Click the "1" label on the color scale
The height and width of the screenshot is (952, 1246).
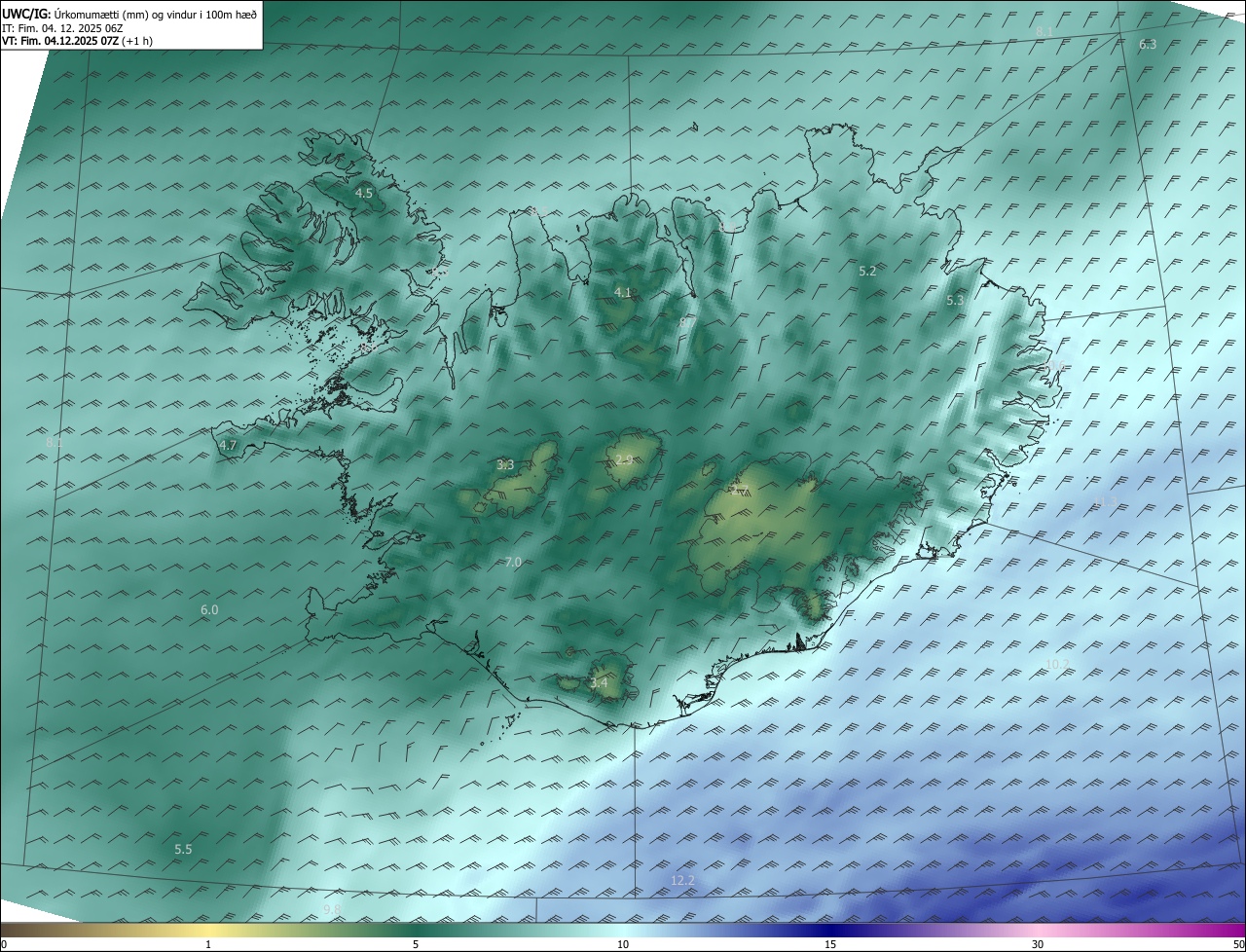click(x=208, y=944)
